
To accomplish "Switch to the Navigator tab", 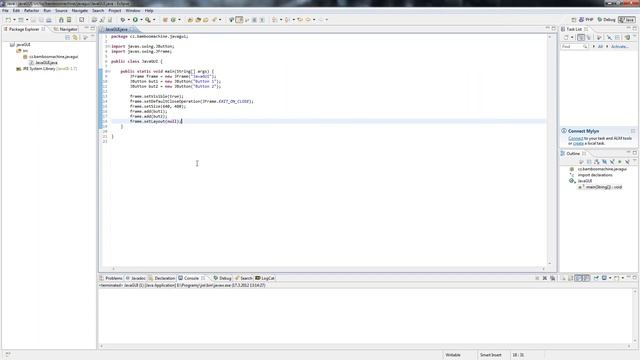I will click(x=66, y=29).
